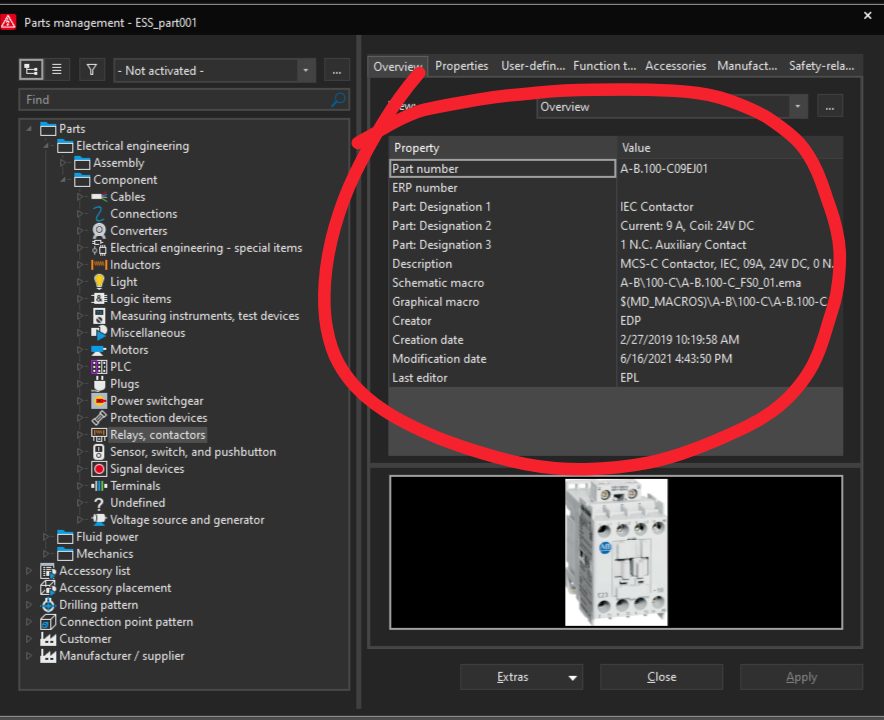
Task: Select the Undefined question mark icon
Action: 99,503
